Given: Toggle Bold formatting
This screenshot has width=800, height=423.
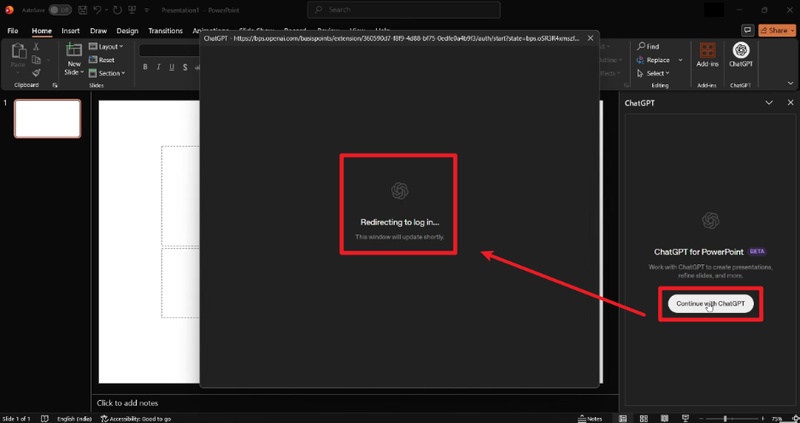Looking at the screenshot, I should 145,67.
